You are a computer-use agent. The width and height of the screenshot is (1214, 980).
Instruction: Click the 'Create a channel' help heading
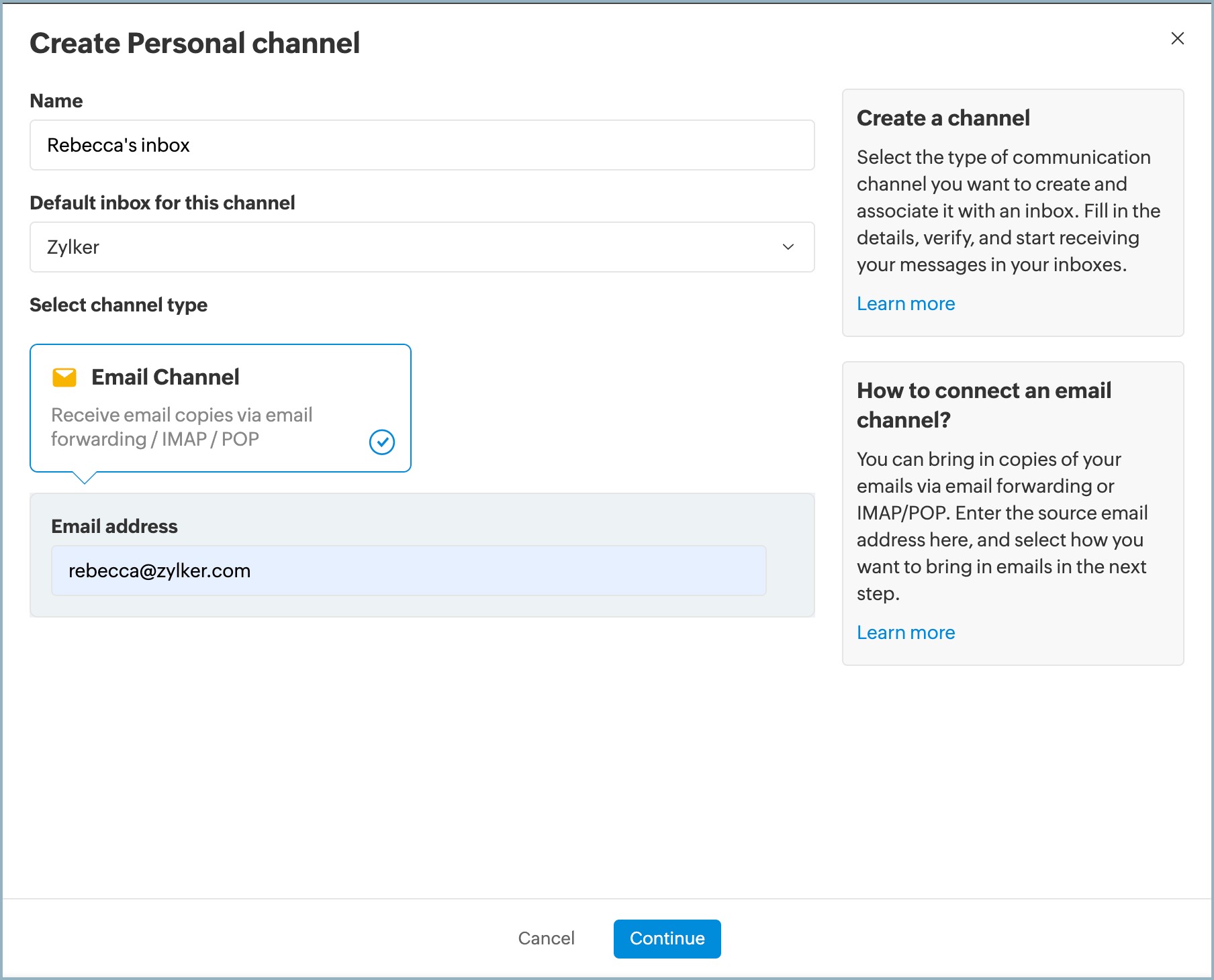943,118
